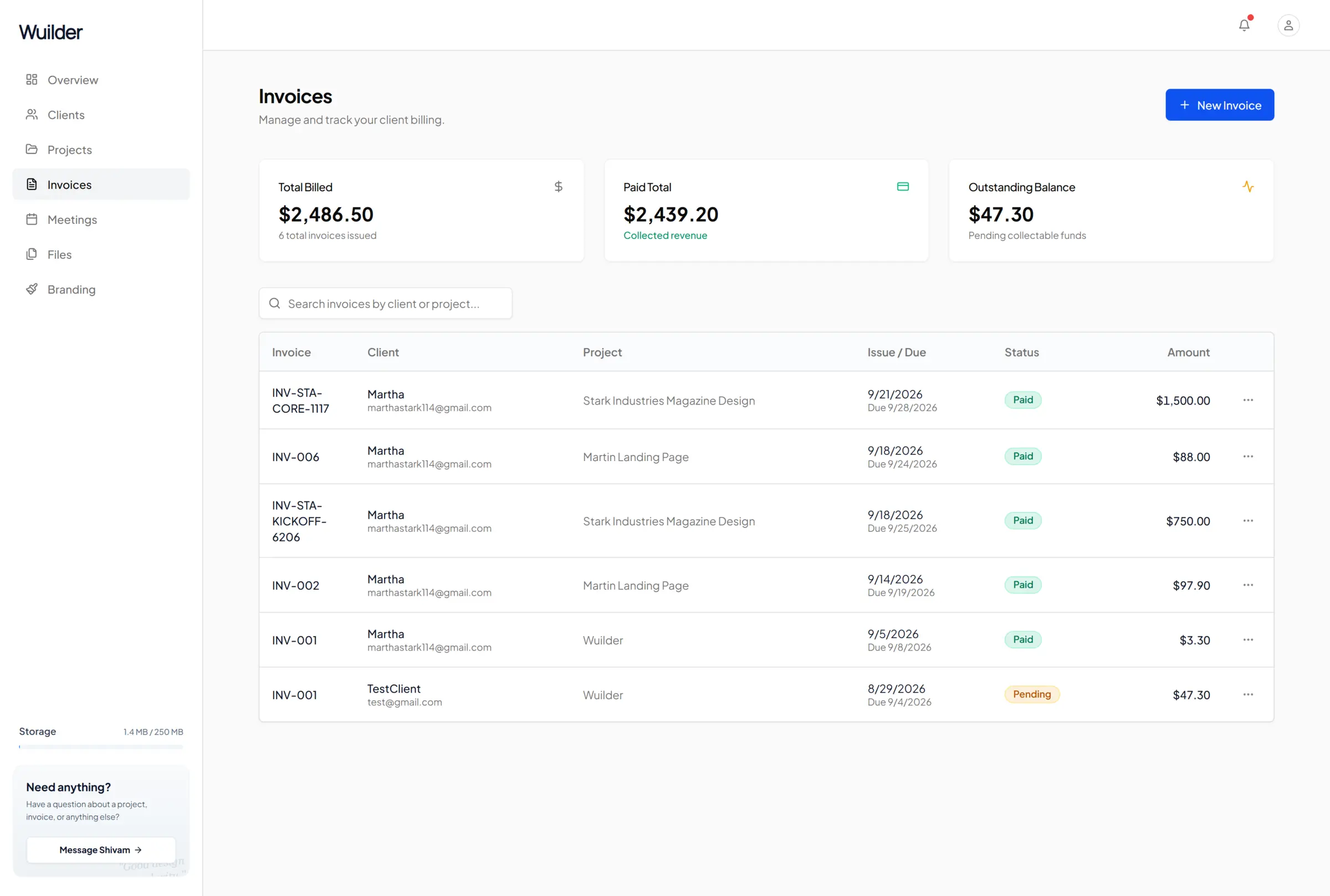Click test@gmail.com email
The width and height of the screenshot is (1330, 896).
pyautogui.click(x=405, y=702)
